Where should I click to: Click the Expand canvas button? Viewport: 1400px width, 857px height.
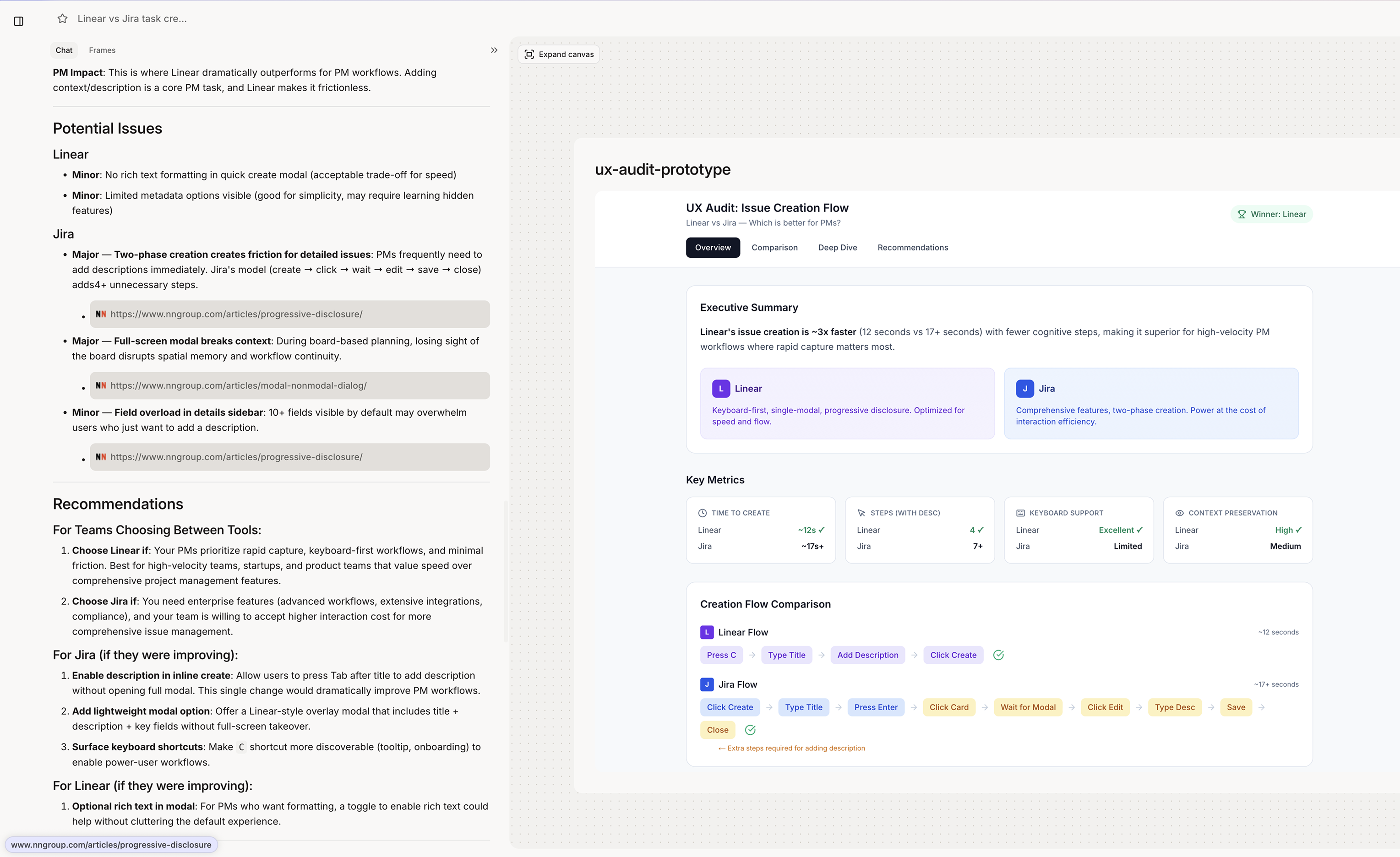[x=559, y=54]
